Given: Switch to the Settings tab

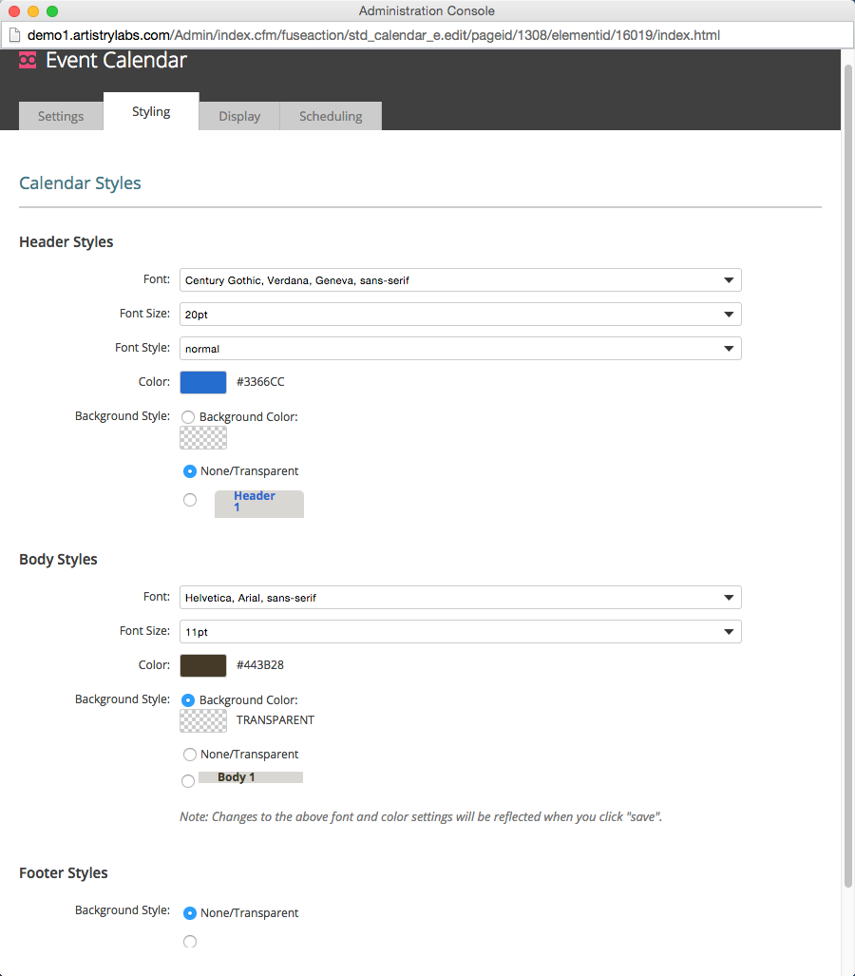Looking at the screenshot, I should click(x=60, y=116).
